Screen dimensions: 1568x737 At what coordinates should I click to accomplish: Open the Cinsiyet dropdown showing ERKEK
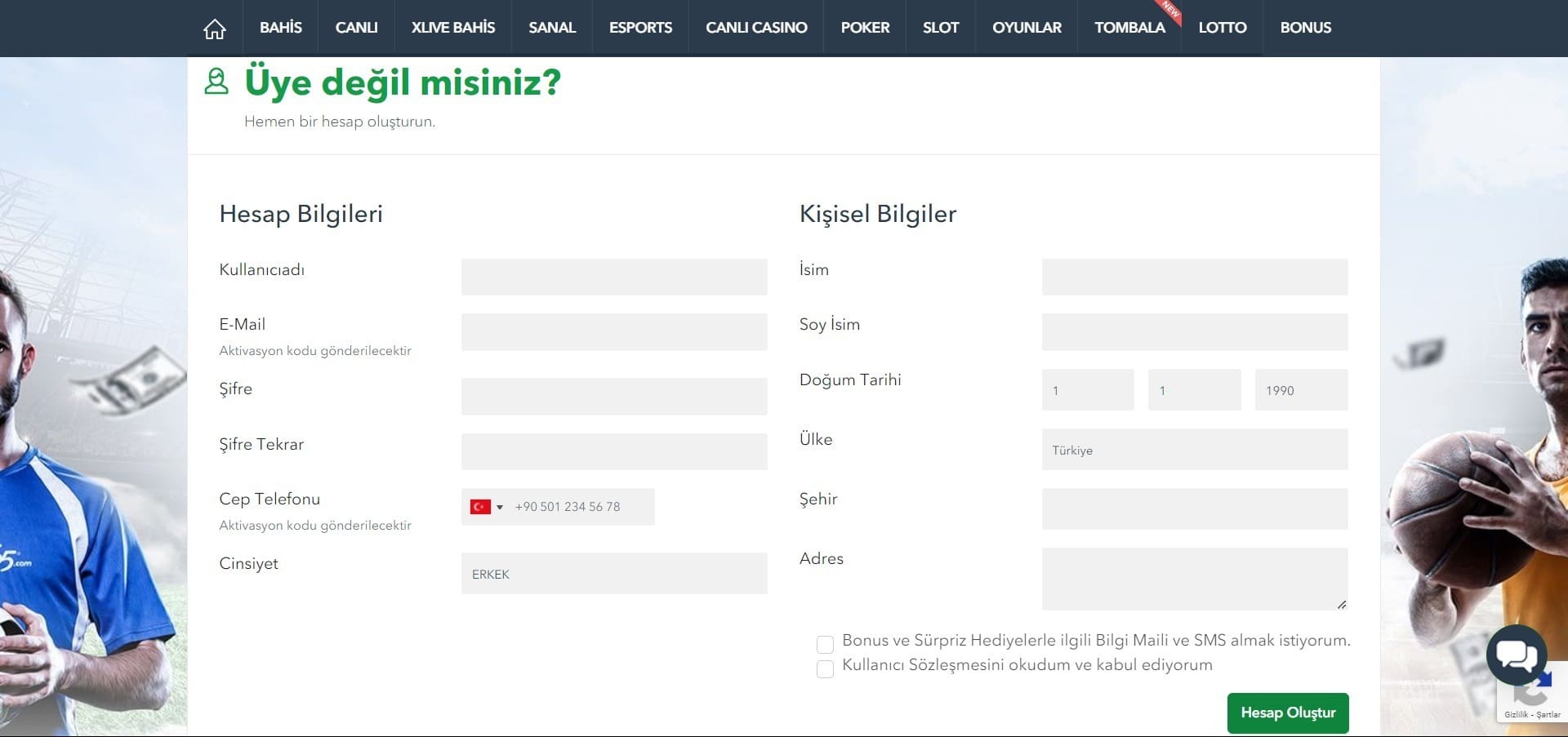pyautogui.click(x=613, y=574)
